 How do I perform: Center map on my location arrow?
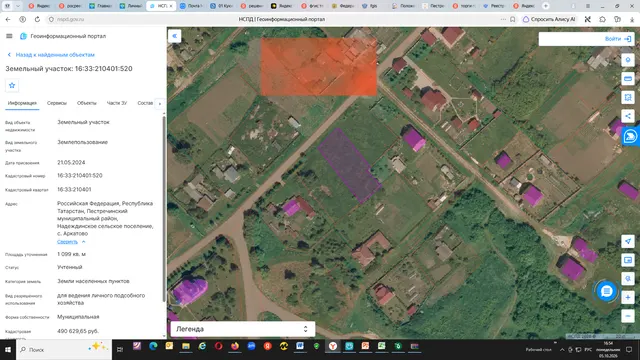coord(628,241)
